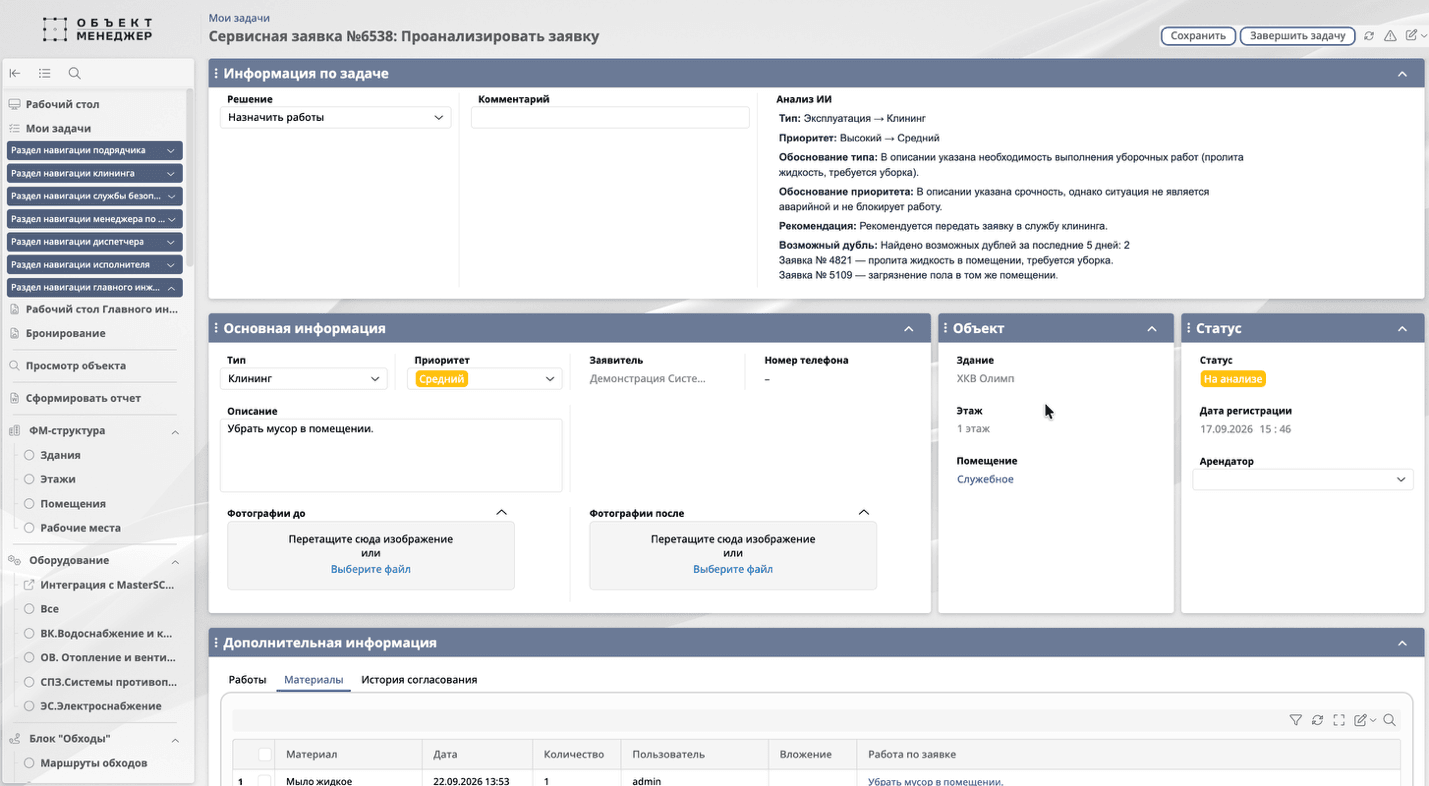Viewport: 1429px width, 786px height.
Task: Open the warning triangle icon in the header
Action: click(x=1390, y=36)
